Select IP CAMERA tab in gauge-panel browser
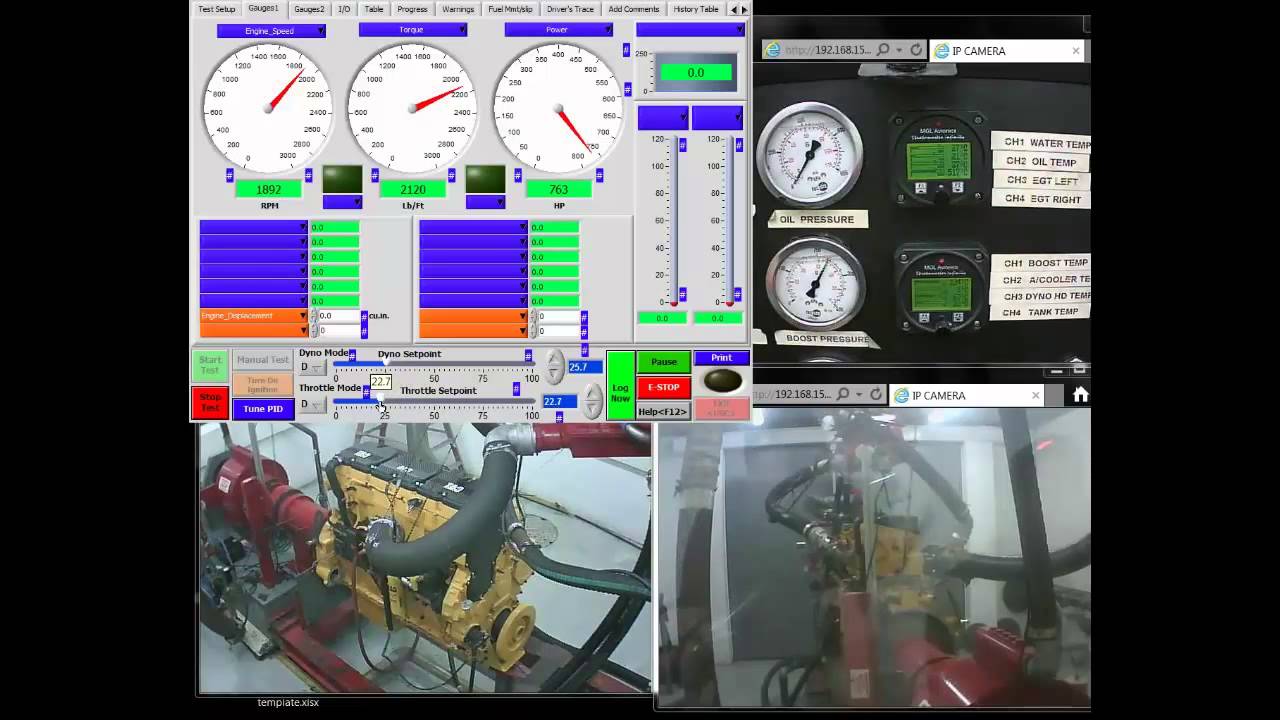Image resolution: width=1280 pixels, height=720 pixels. point(1006,50)
